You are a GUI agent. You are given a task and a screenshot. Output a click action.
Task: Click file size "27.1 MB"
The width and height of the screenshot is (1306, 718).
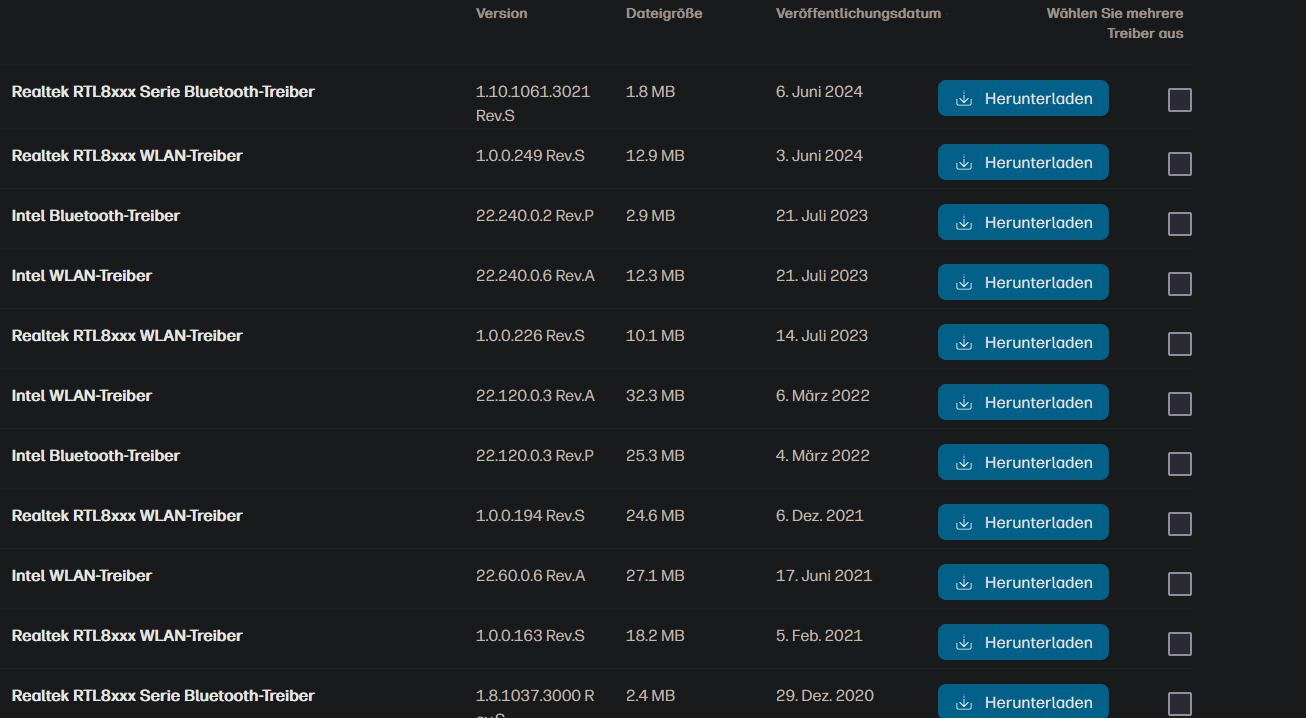(x=655, y=576)
